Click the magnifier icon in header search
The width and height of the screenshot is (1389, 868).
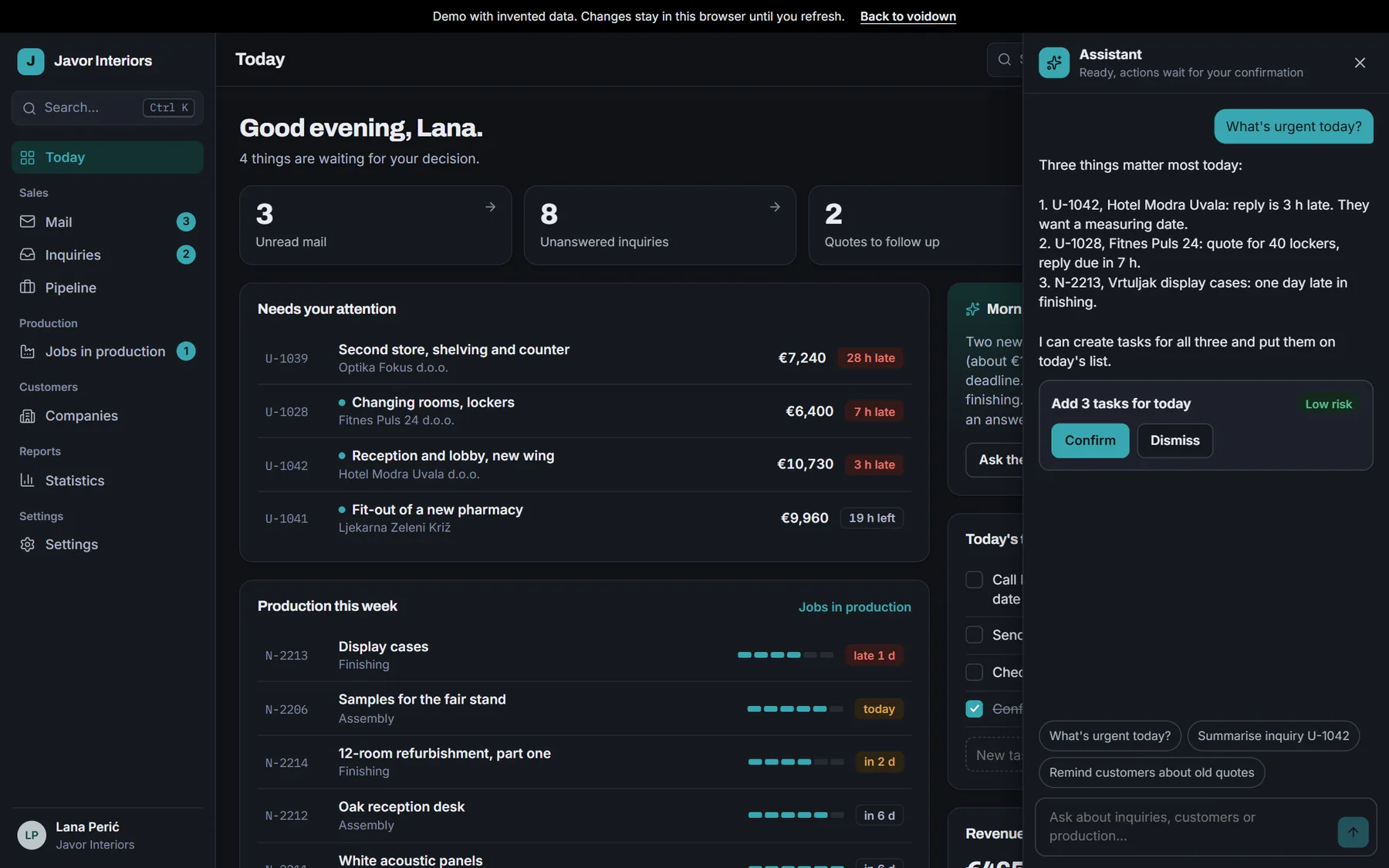[1004, 59]
